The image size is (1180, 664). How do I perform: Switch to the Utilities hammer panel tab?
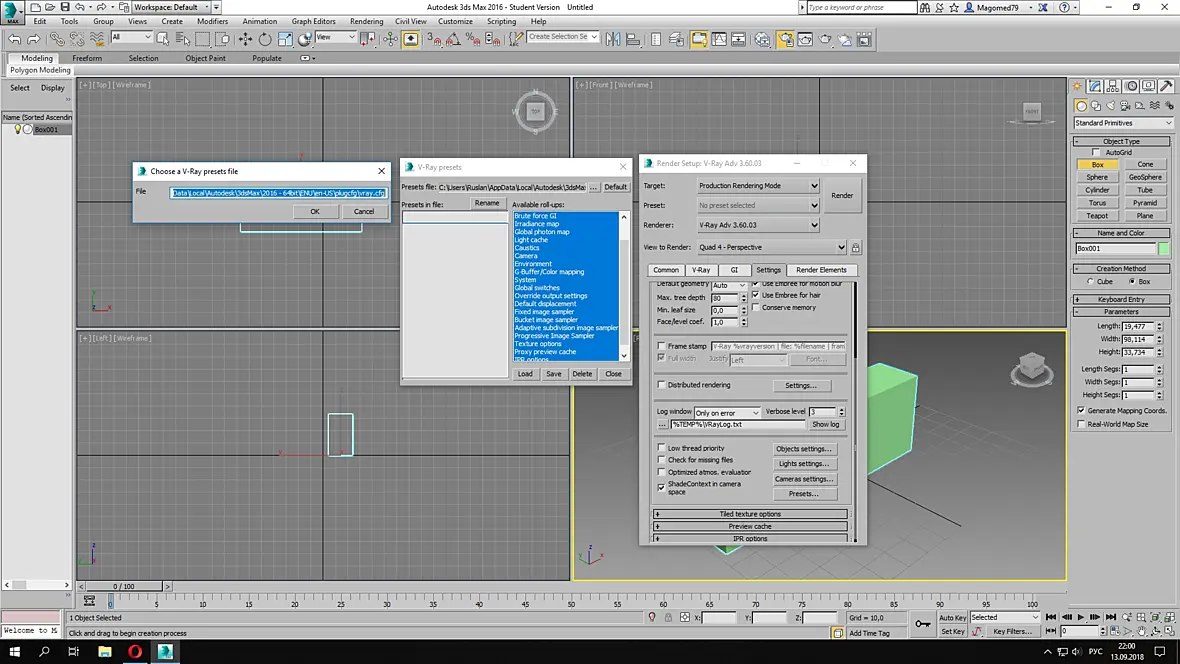(x=1166, y=87)
